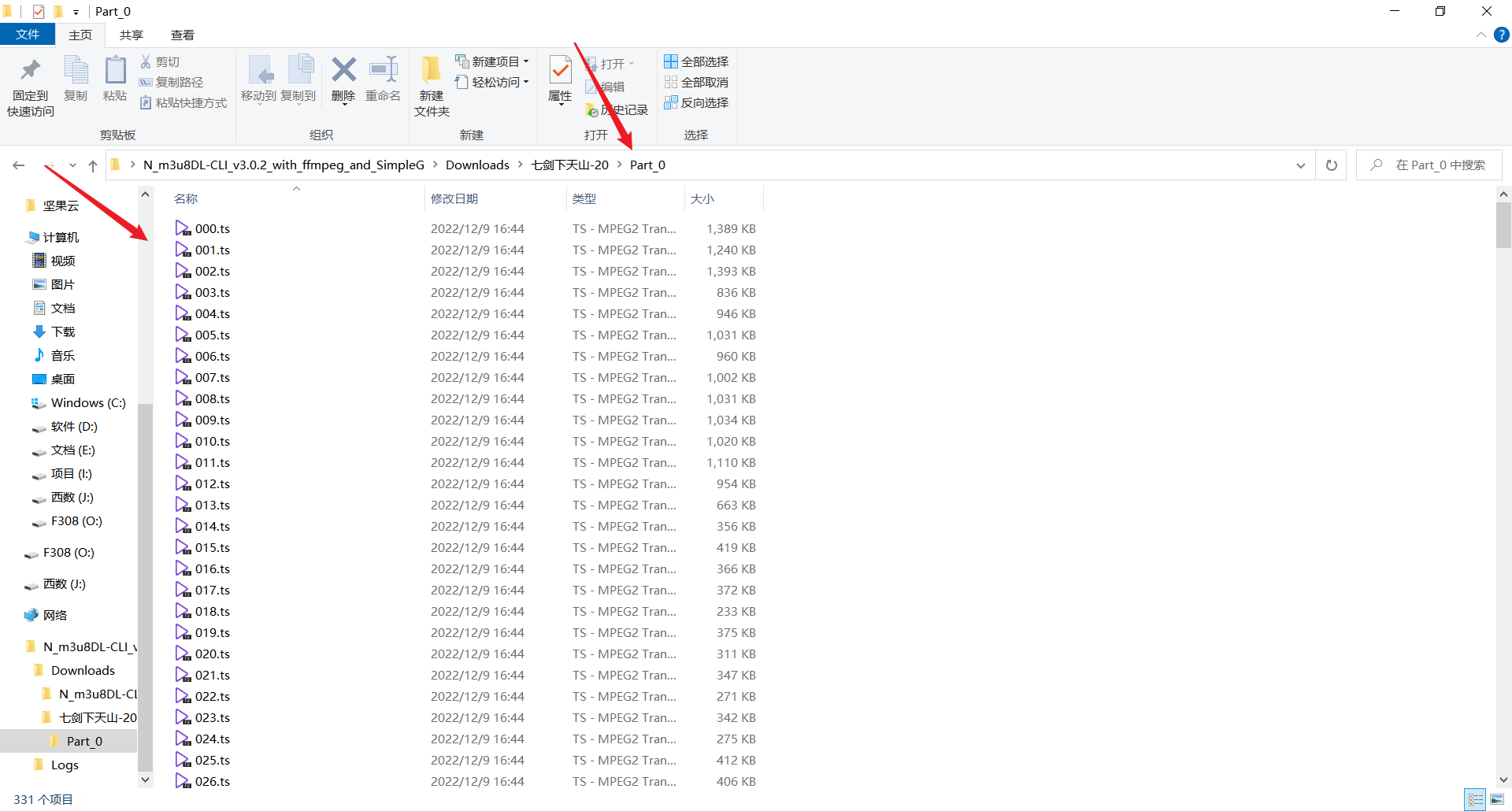1512x811 pixels.
Task: Sort by the 名称 (Name) column header
Action: click(296, 198)
